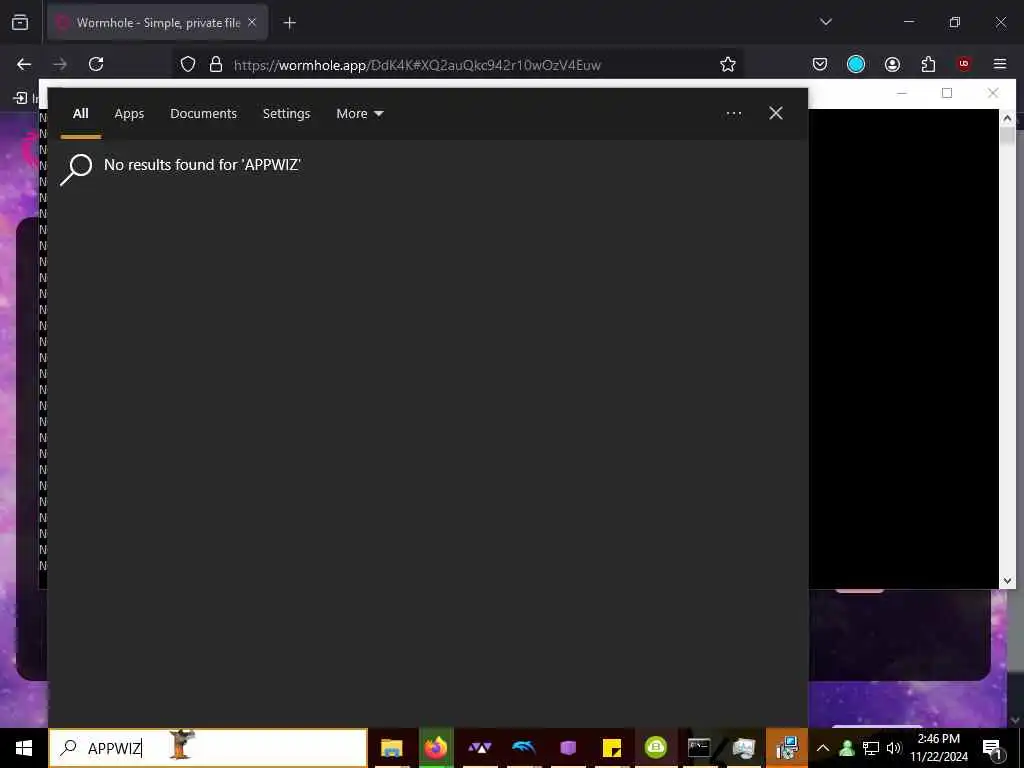Switch to the Apps search tab

click(x=129, y=114)
